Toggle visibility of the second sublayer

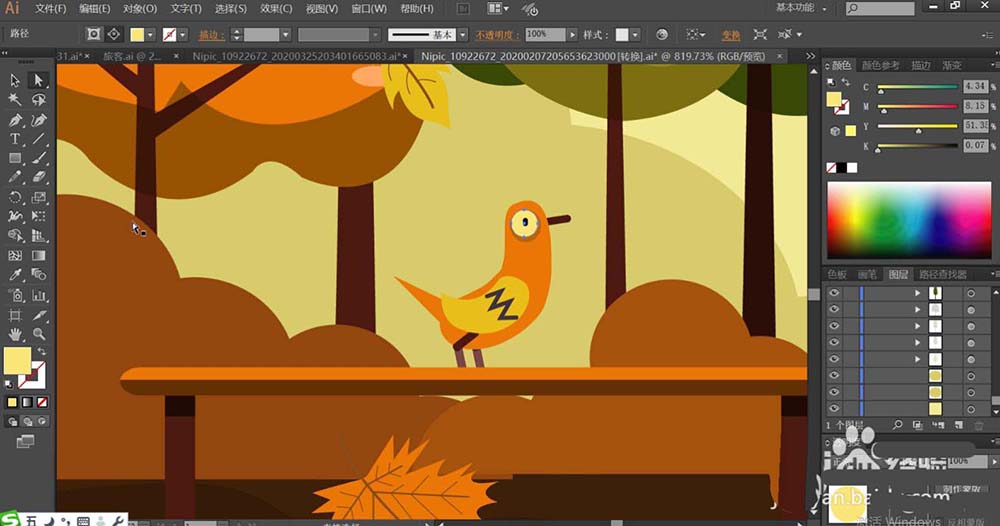tap(834, 309)
